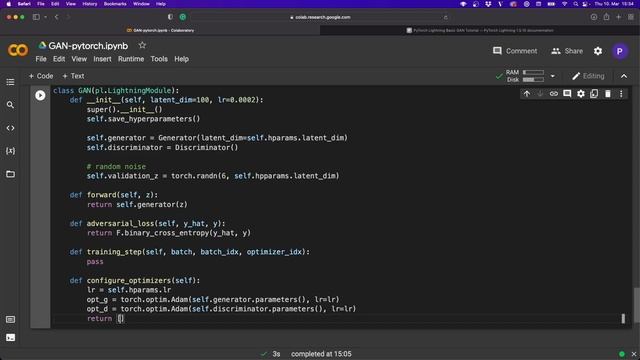Screen dimensions: 640x360
Task: Open a new Safari tab
Action: pos(619,17)
